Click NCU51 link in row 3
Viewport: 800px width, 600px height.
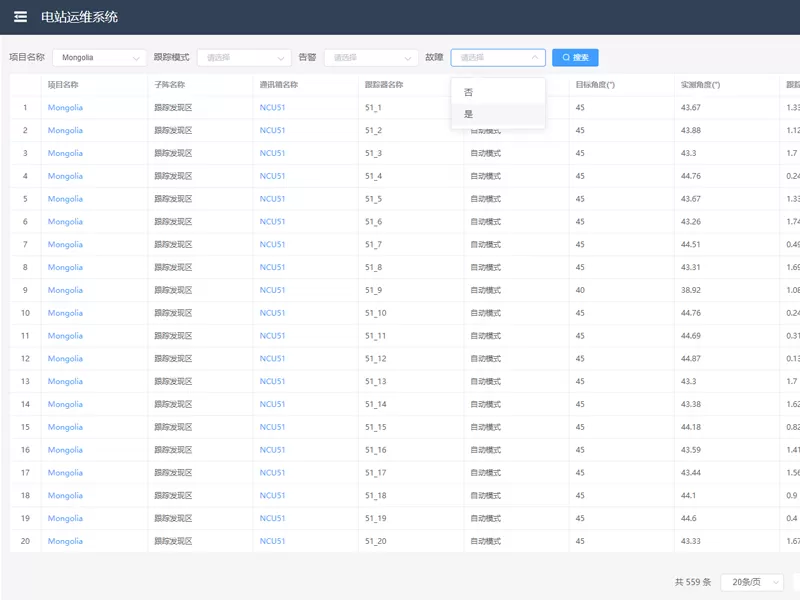coord(272,153)
